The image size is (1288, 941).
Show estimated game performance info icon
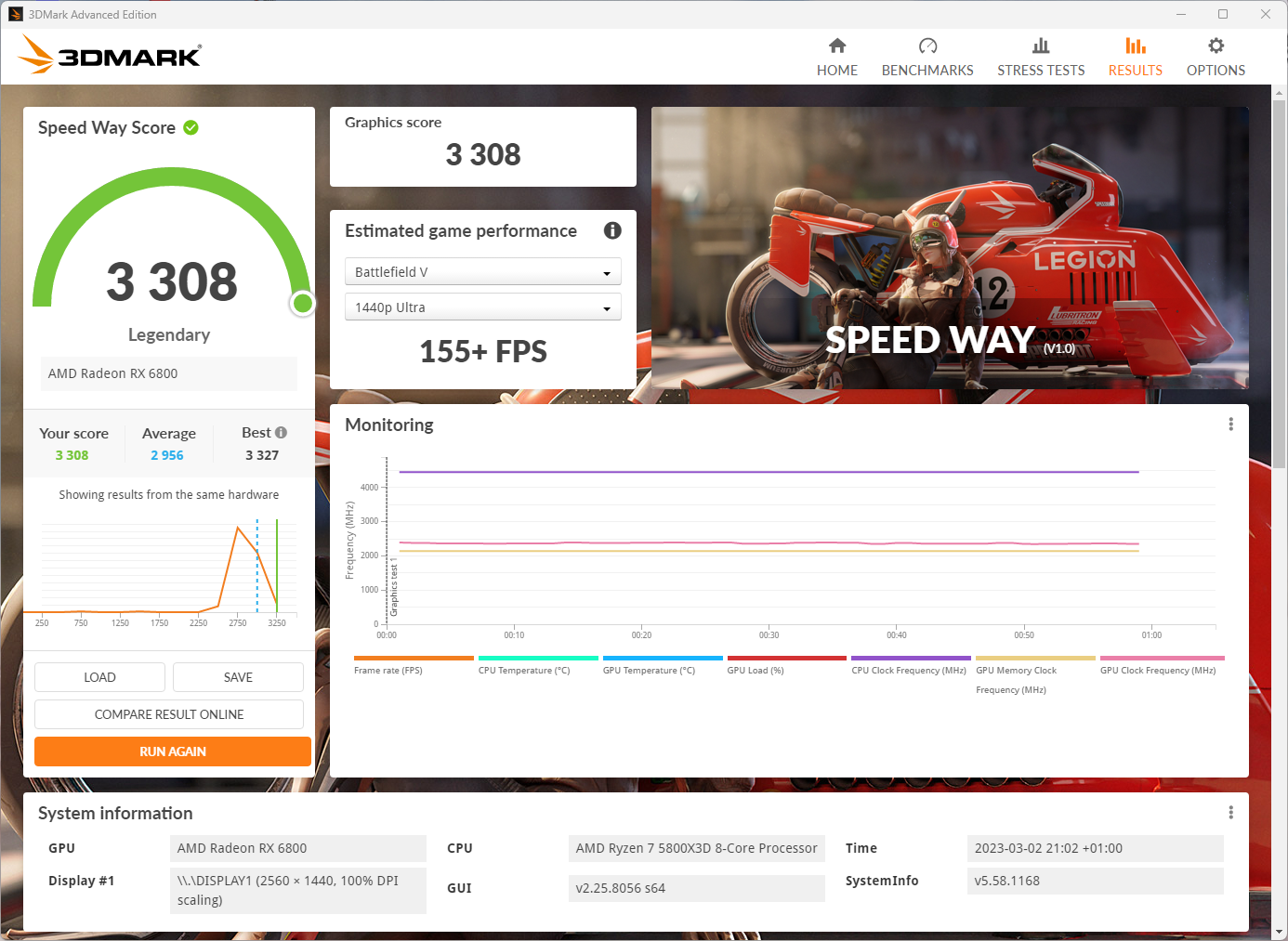click(612, 230)
